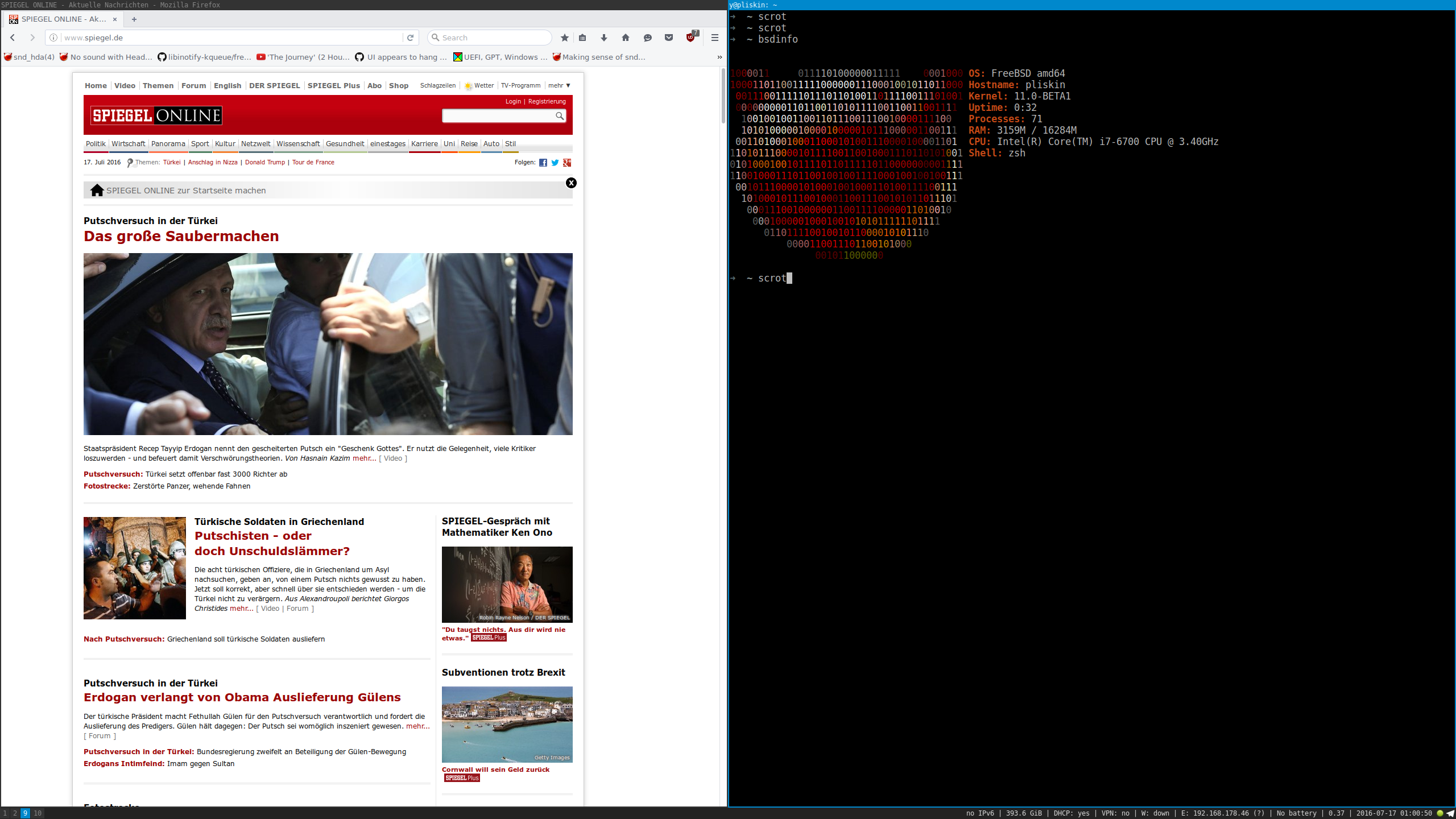
Task: Open the Cornwall harbor thumbnail
Action: pos(507,725)
